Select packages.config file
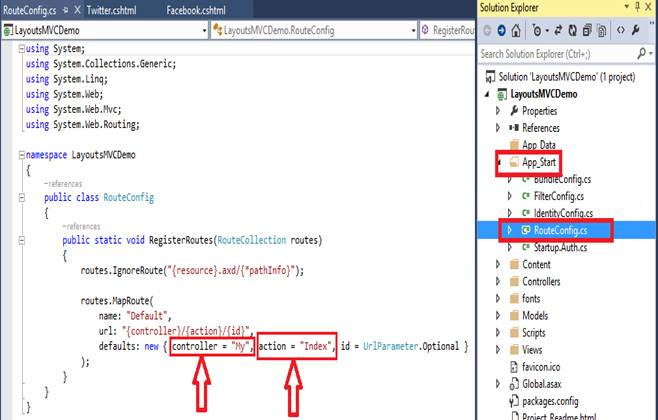658x420 pixels. (x=550, y=401)
